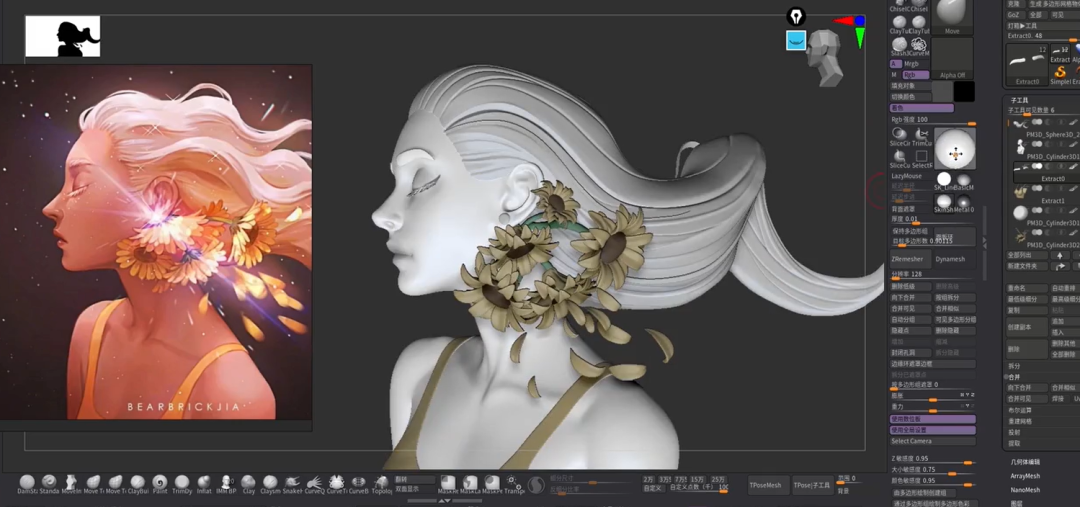Select the SkinShade material sphere
The height and width of the screenshot is (507, 1080).
point(944,201)
